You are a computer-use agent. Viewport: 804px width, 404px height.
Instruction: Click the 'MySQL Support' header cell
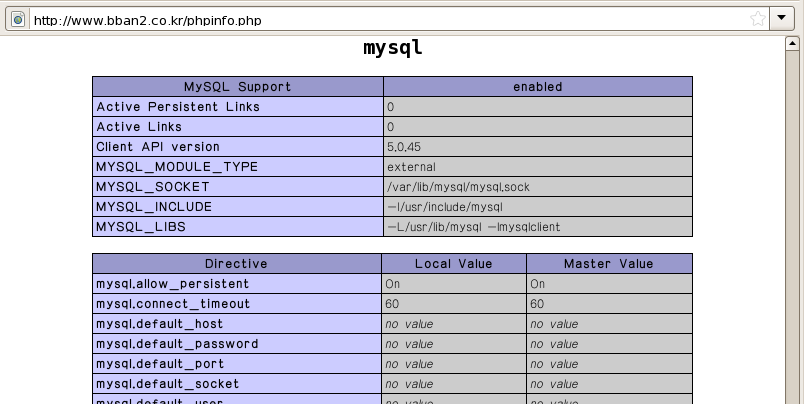(x=238, y=87)
